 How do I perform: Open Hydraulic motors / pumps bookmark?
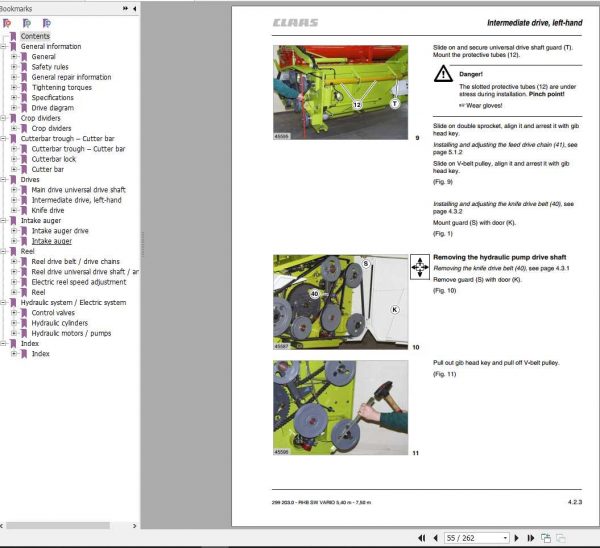click(71, 333)
